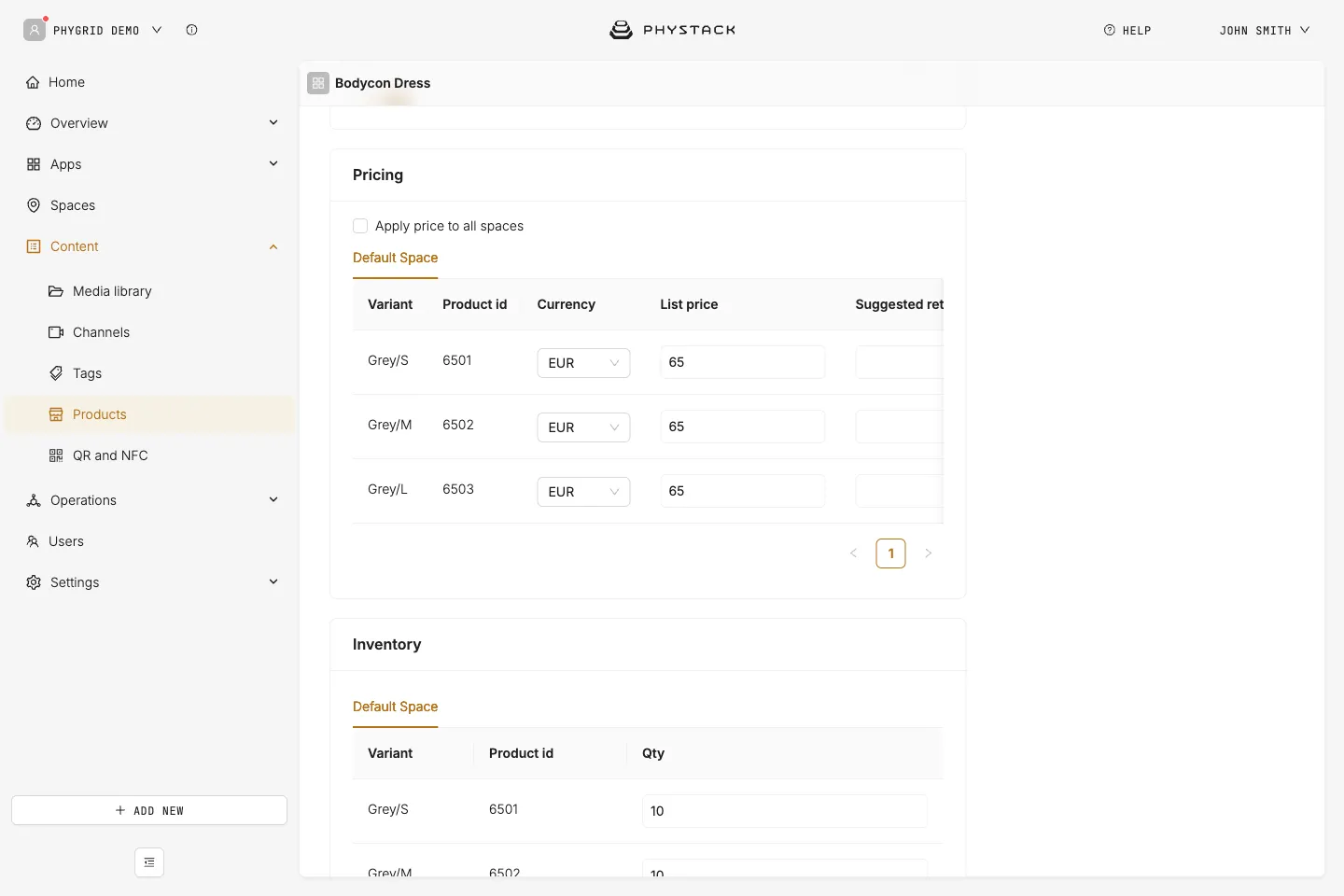Go to pagination page 1
Screen dimensions: 1344x896
coord(890,553)
